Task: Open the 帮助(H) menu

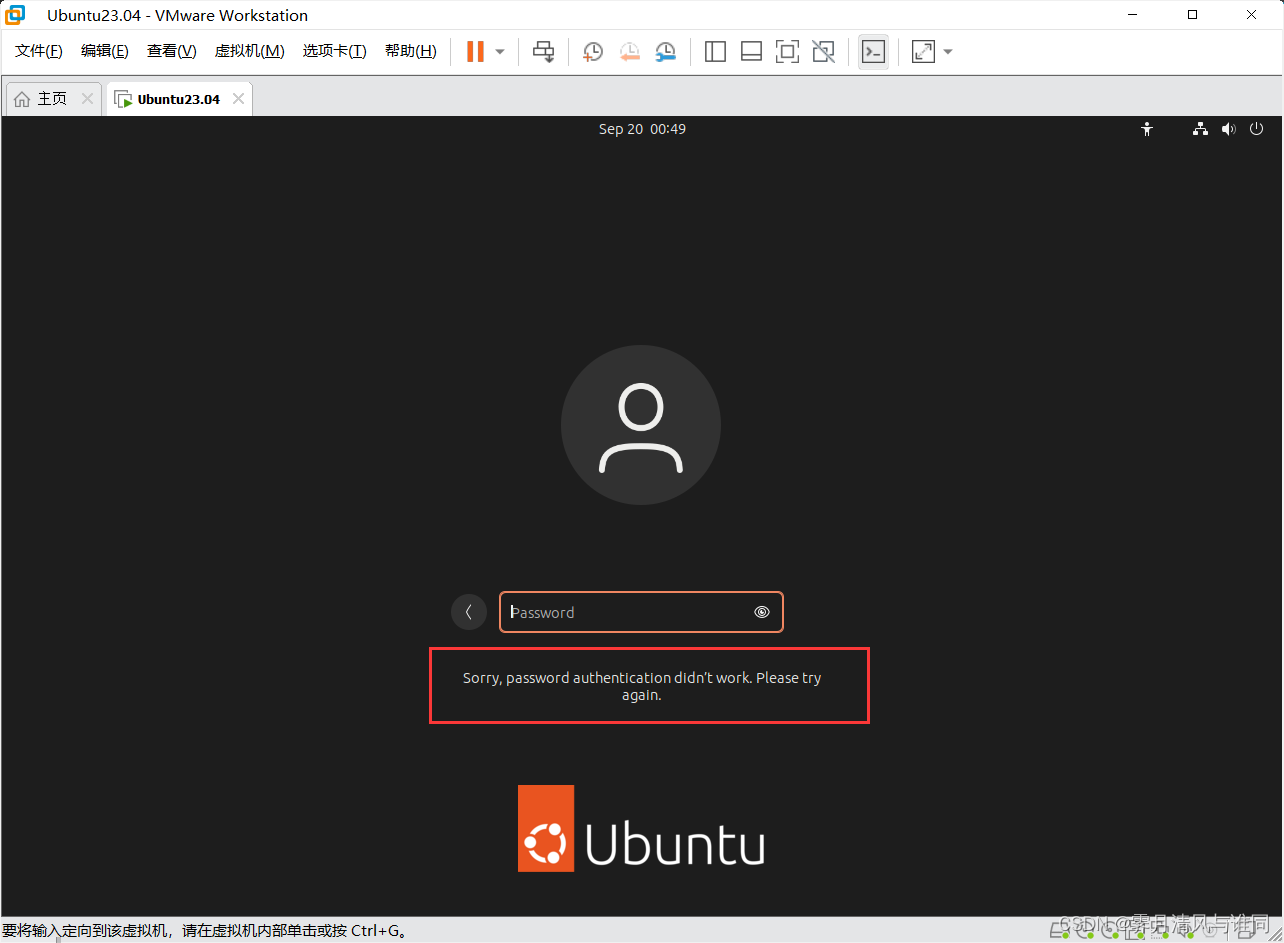Action: (x=410, y=51)
